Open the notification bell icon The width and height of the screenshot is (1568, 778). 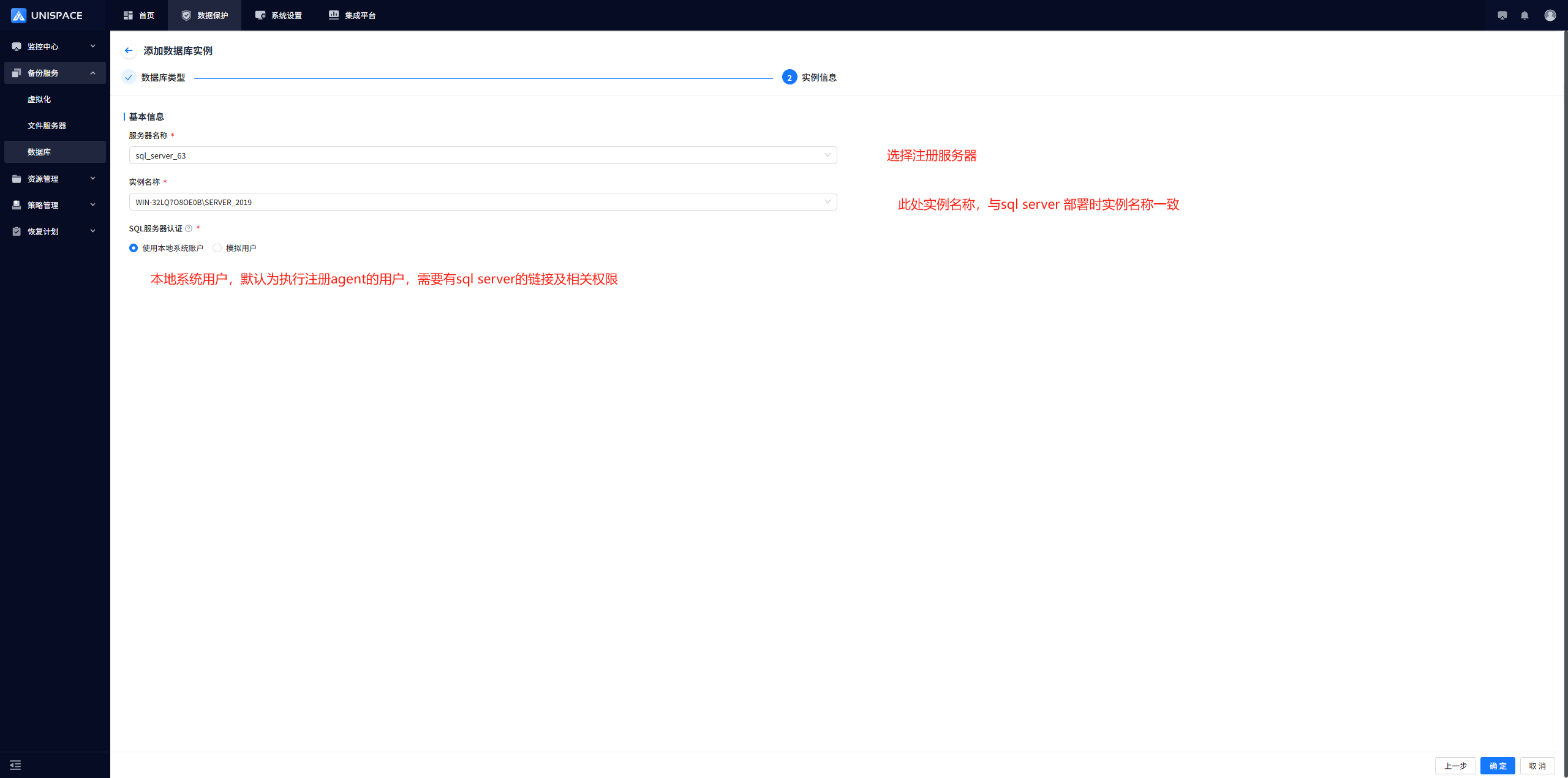pyautogui.click(x=1525, y=15)
